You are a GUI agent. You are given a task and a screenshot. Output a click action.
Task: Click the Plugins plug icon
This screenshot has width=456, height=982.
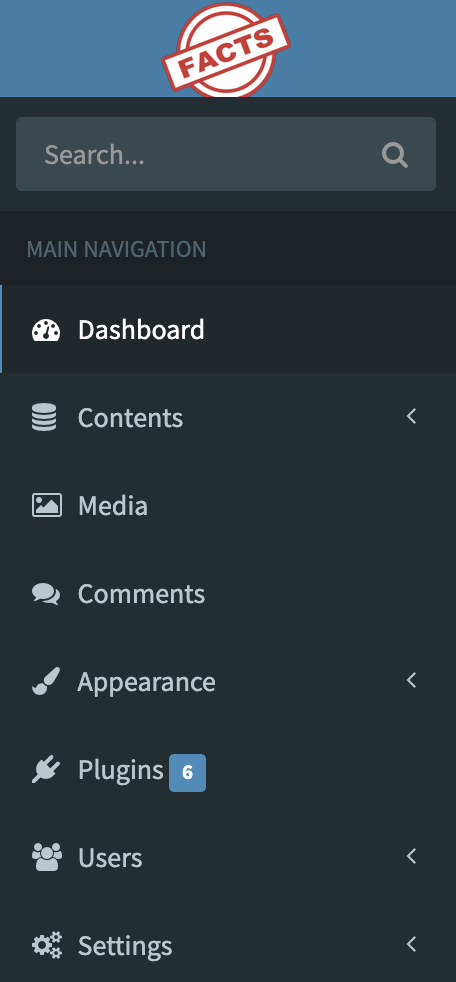tap(46, 770)
